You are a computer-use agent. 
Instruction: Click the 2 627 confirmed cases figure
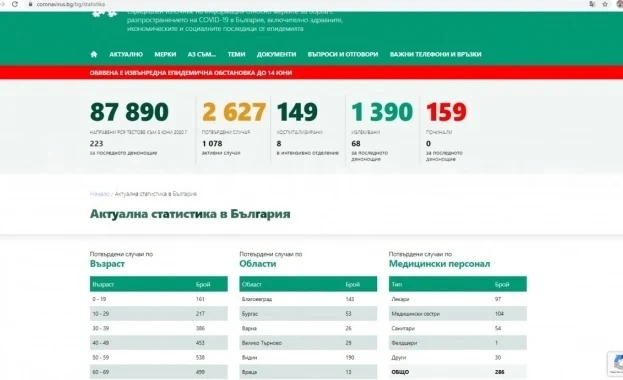[x=234, y=112]
